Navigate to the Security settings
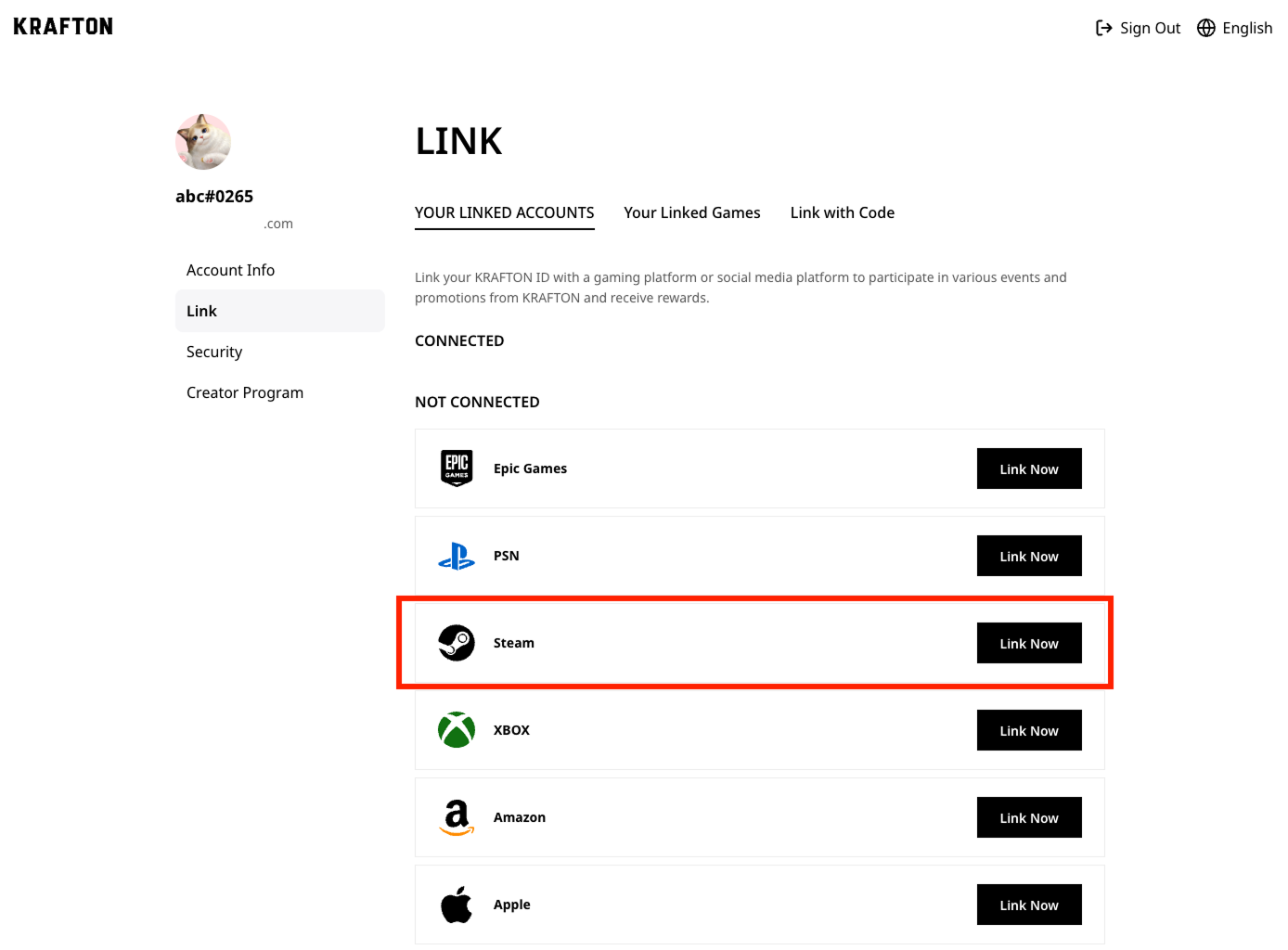The width and height of the screenshot is (1288, 950). [x=213, y=352]
